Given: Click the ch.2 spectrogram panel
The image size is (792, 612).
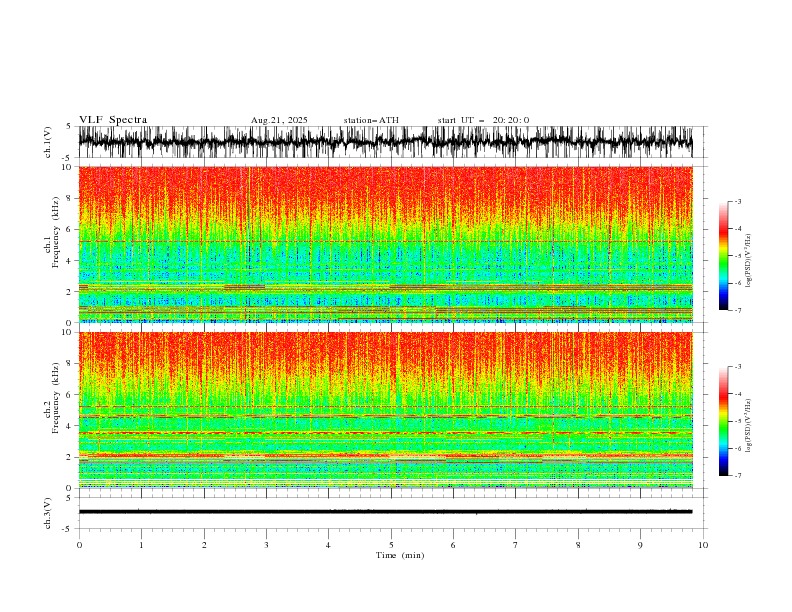Looking at the screenshot, I should (x=385, y=410).
